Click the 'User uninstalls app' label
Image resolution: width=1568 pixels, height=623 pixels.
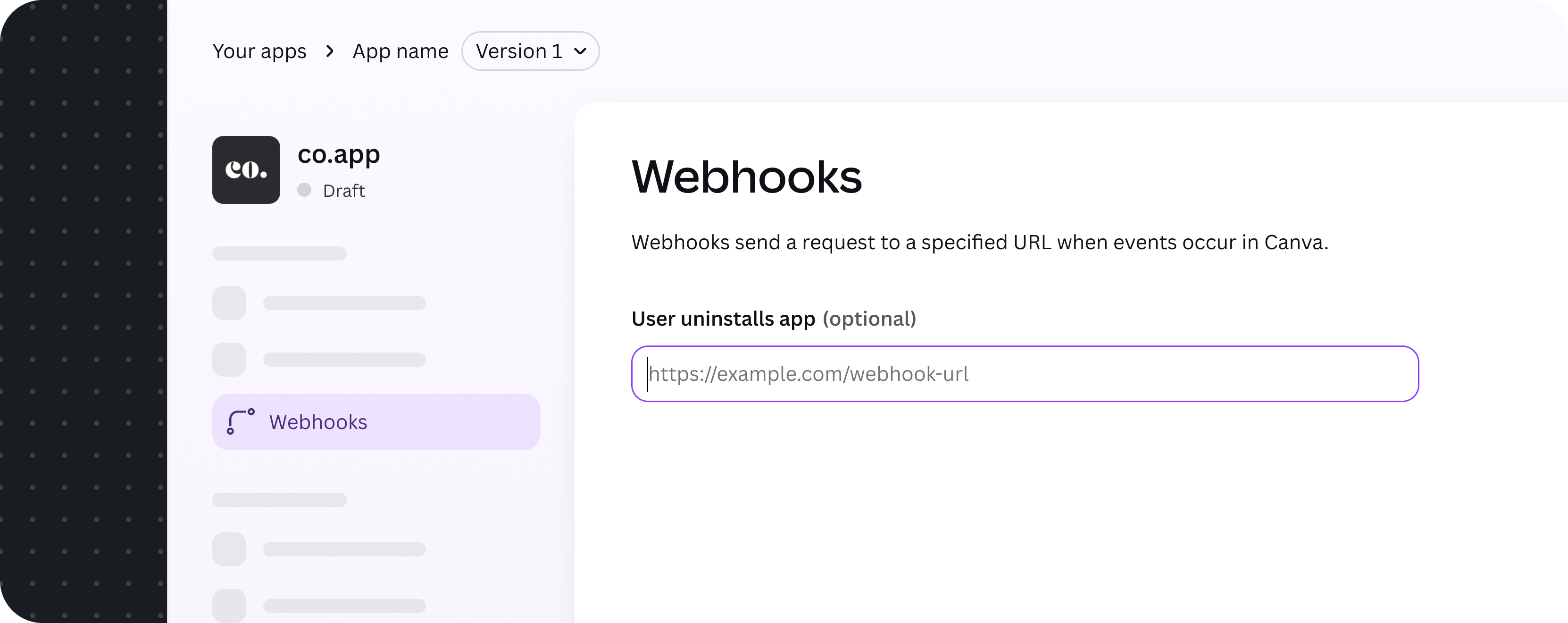click(723, 319)
